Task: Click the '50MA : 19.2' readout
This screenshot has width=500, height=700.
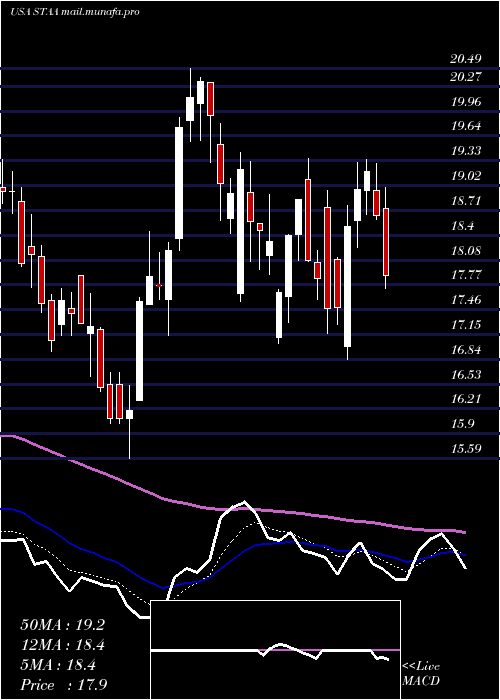Action: (62, 625)
